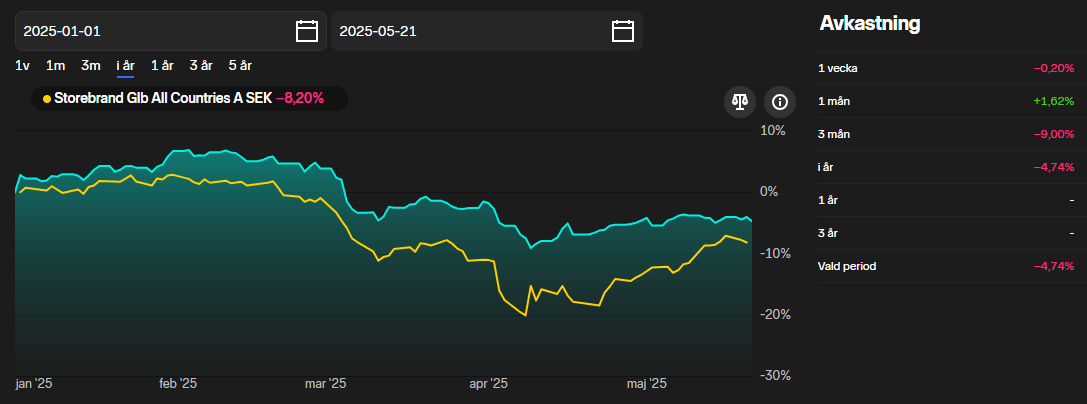Choose the 3 år time range
The height and width of the screenshot is (404, 1087).
click(x=200, y=65)
